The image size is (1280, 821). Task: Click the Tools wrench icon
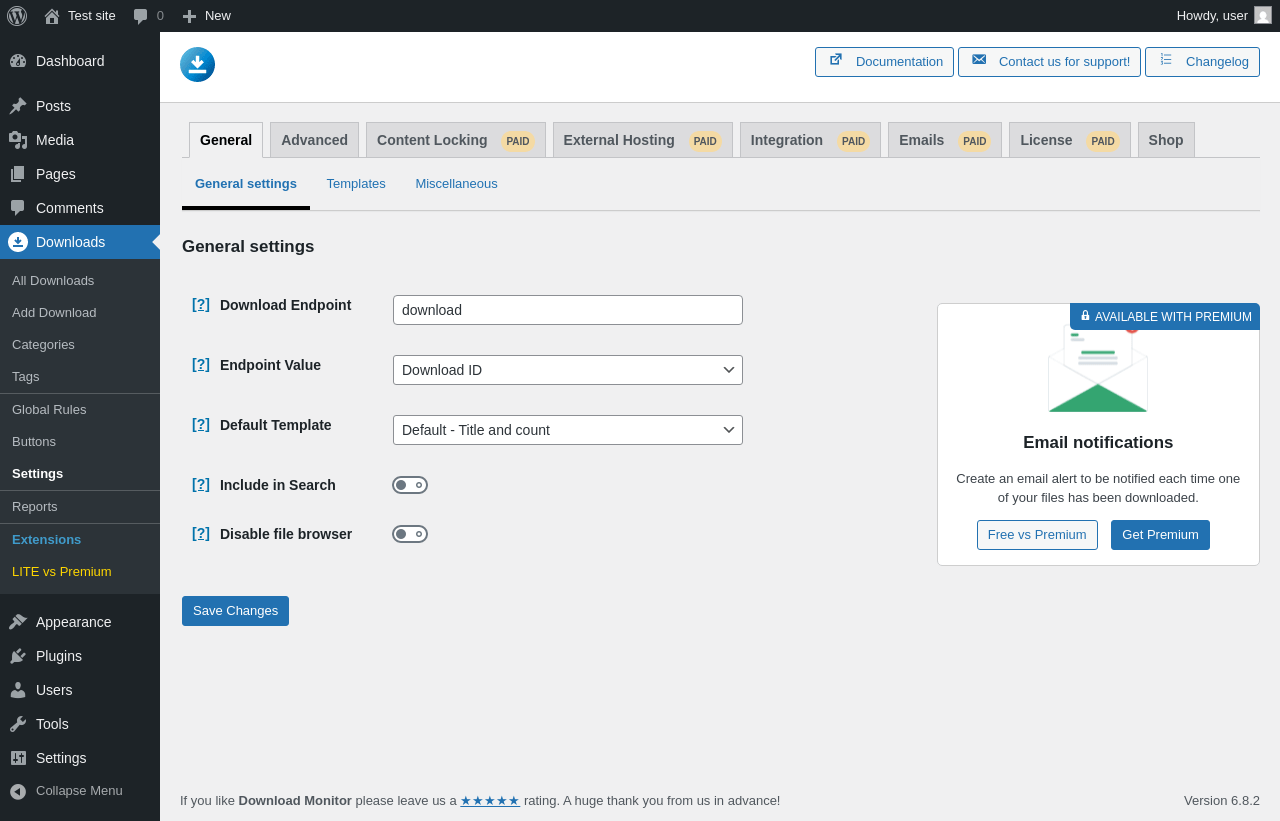click(18, 724)
